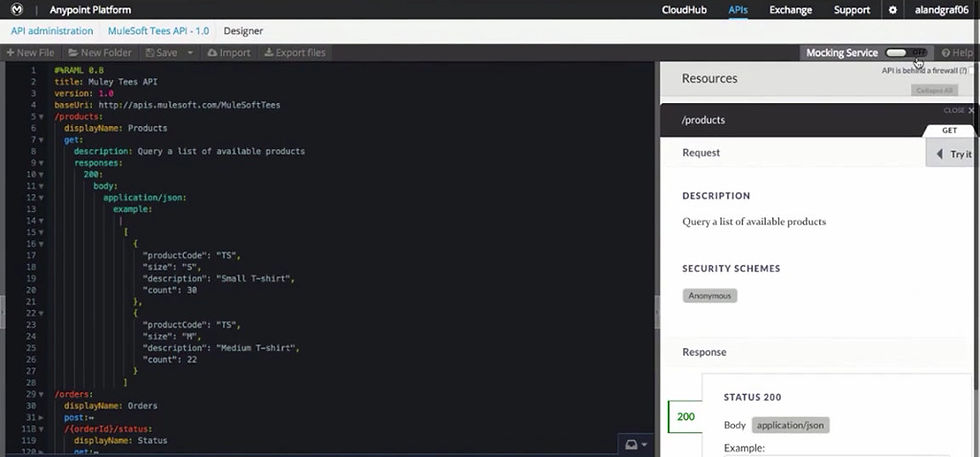
Task: Collapse the /products fold at line 5
Action: click(41, 116)
